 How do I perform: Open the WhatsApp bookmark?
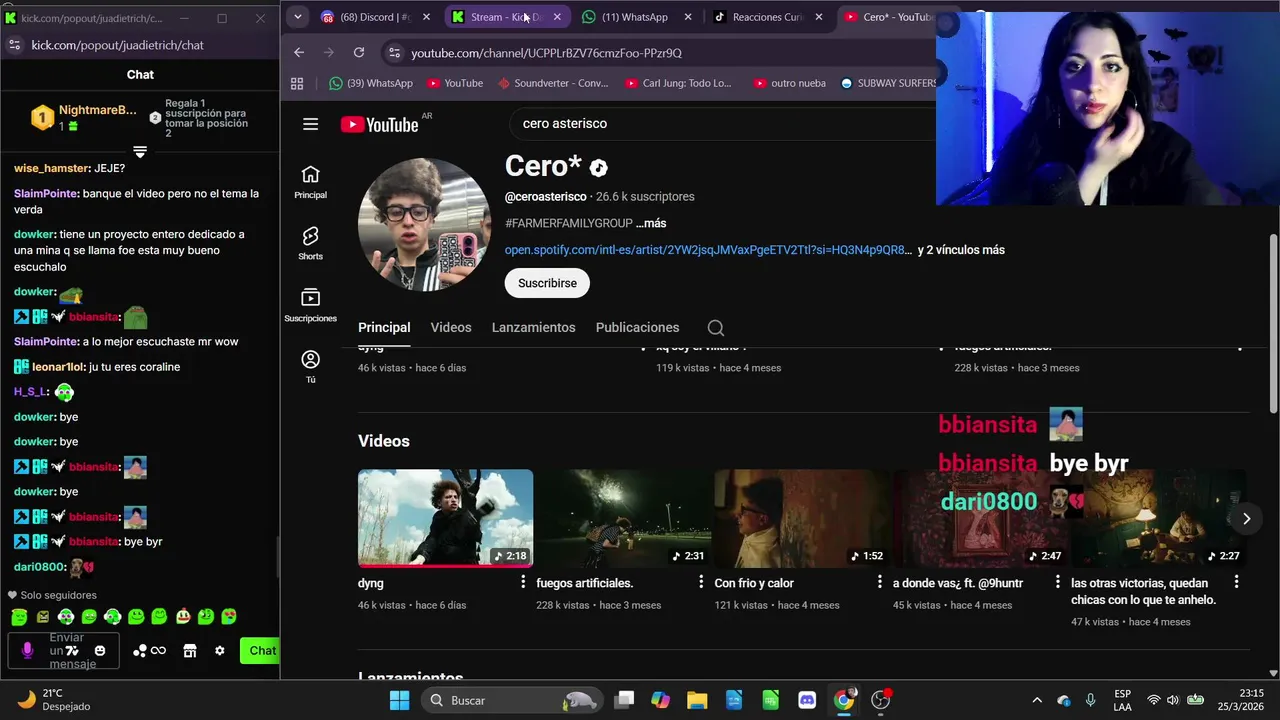pyautogui.click(x=371, y=83)
